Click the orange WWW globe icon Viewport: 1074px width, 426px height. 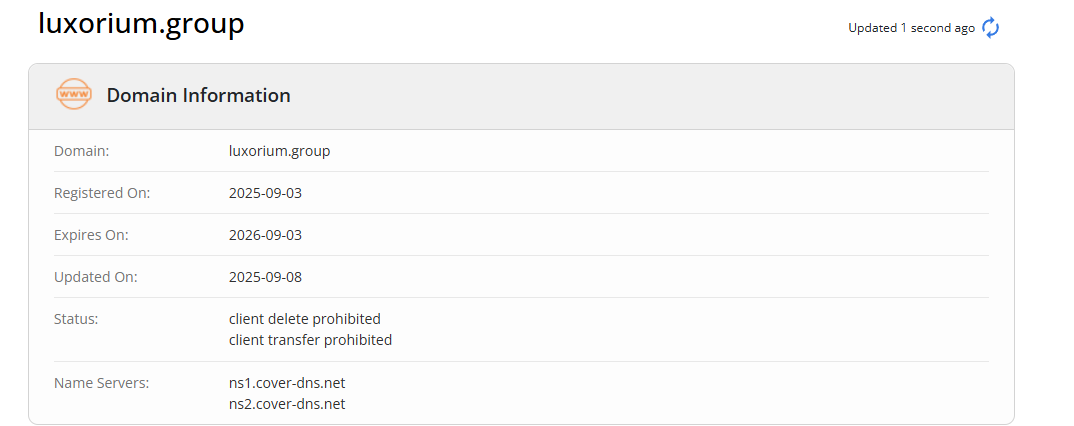click(x=74, y=95)
